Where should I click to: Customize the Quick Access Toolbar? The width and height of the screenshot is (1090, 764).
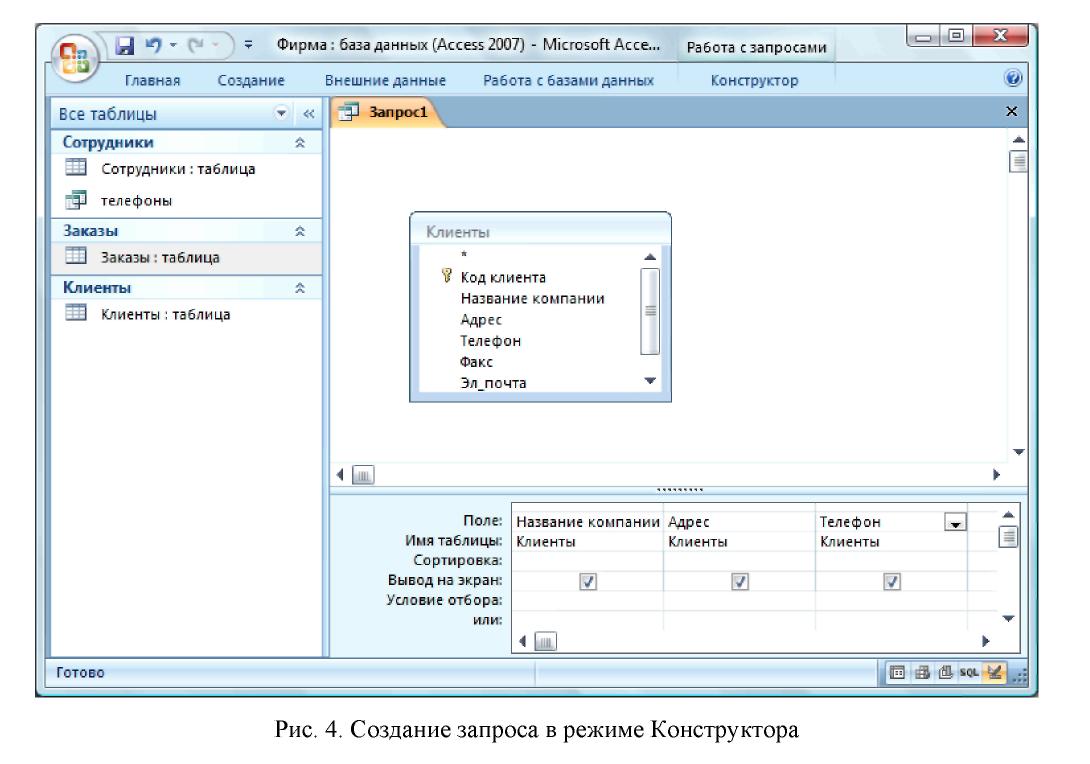(248, 45)
